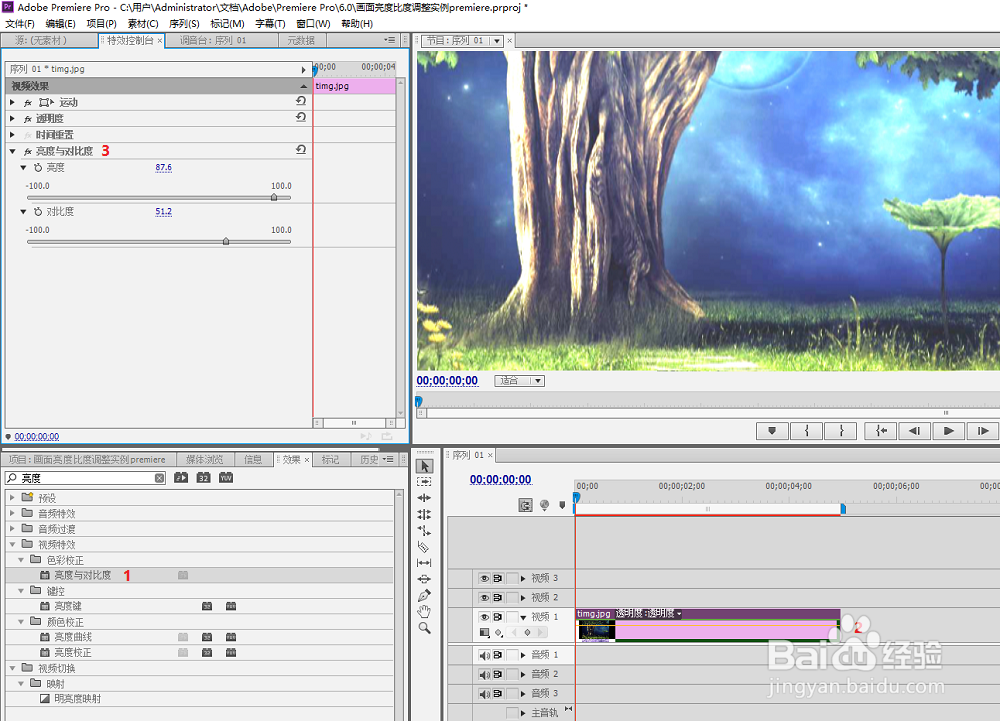Screen dimensions: 1000x721
Task: Toggle sync lock for 视频 3 track
Action: tap(498, 578)
